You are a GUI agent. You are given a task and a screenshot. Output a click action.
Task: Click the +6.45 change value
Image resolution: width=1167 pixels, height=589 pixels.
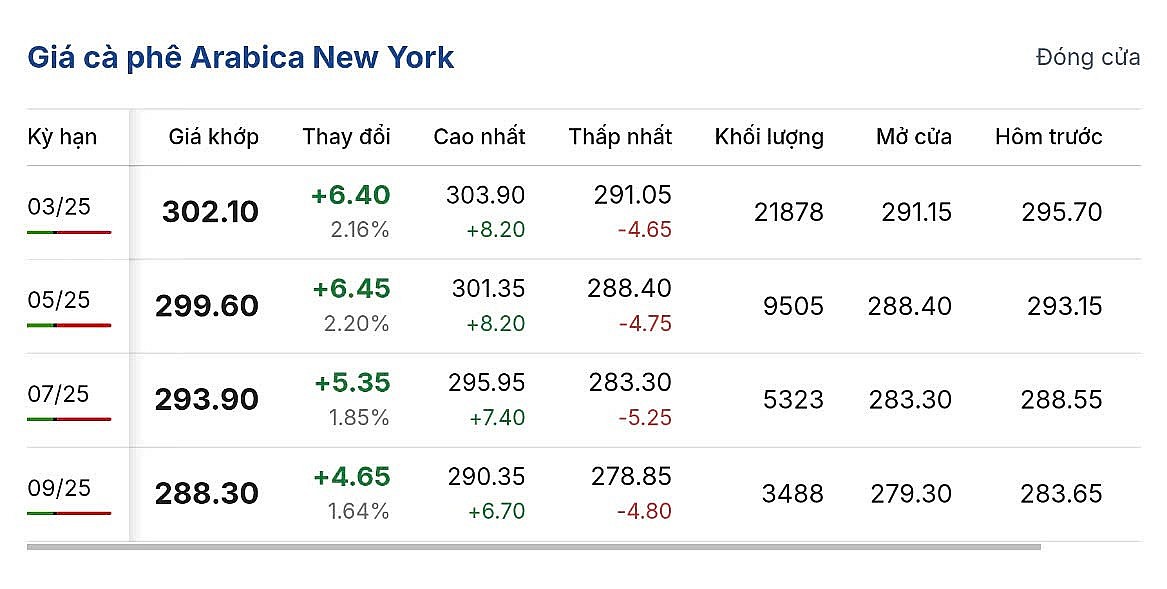tap(351, 289)
